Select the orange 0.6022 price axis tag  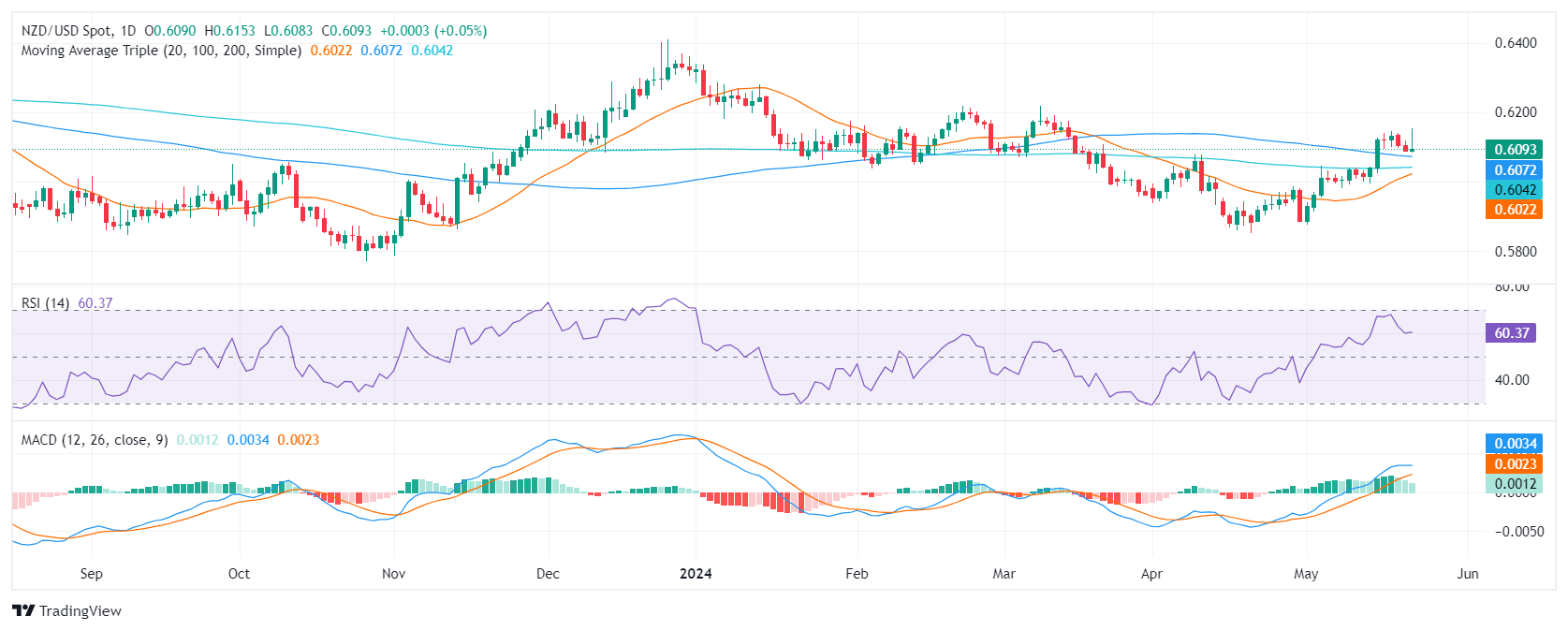pos(1513,210)
